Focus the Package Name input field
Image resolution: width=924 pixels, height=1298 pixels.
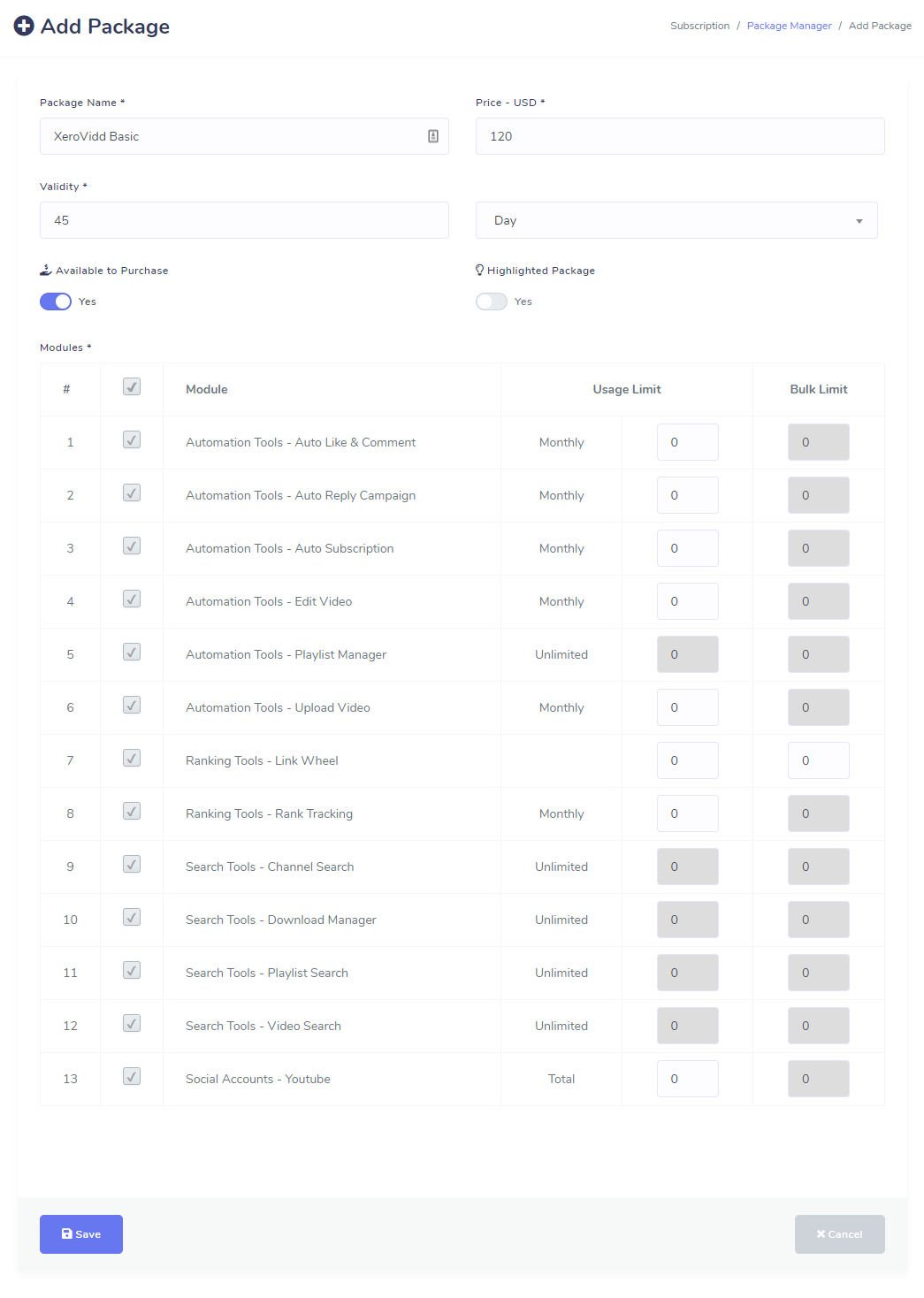[244, 136]
